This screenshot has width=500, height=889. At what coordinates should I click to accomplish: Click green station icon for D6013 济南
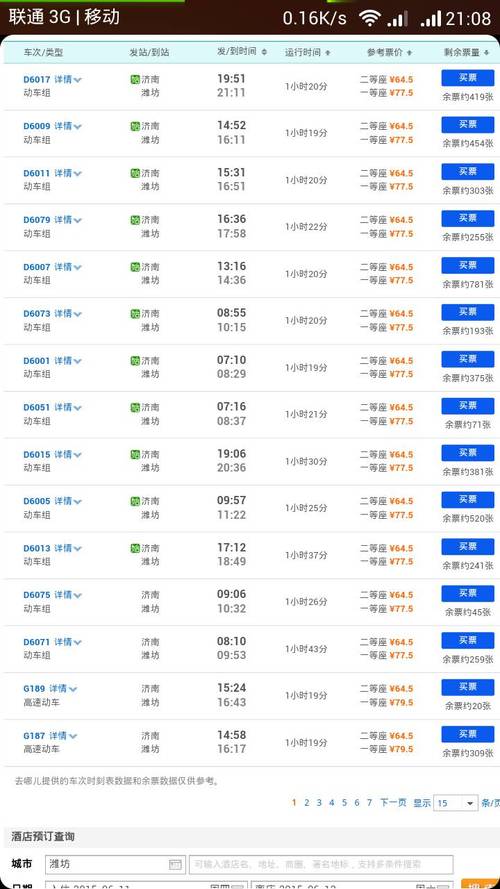(135, 548)
